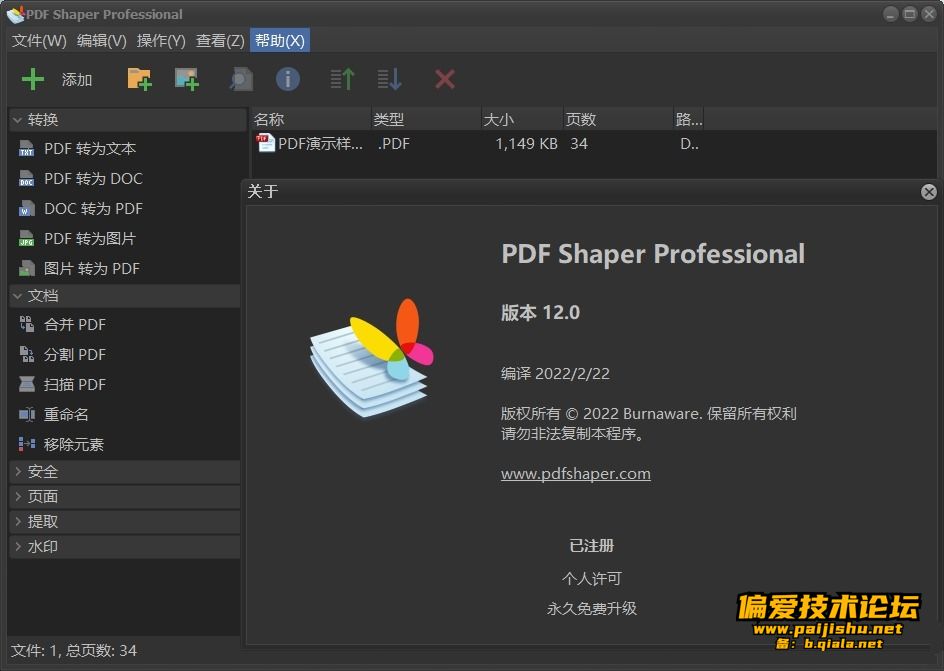Open the 操作(Y) menu

coord(161,40)
